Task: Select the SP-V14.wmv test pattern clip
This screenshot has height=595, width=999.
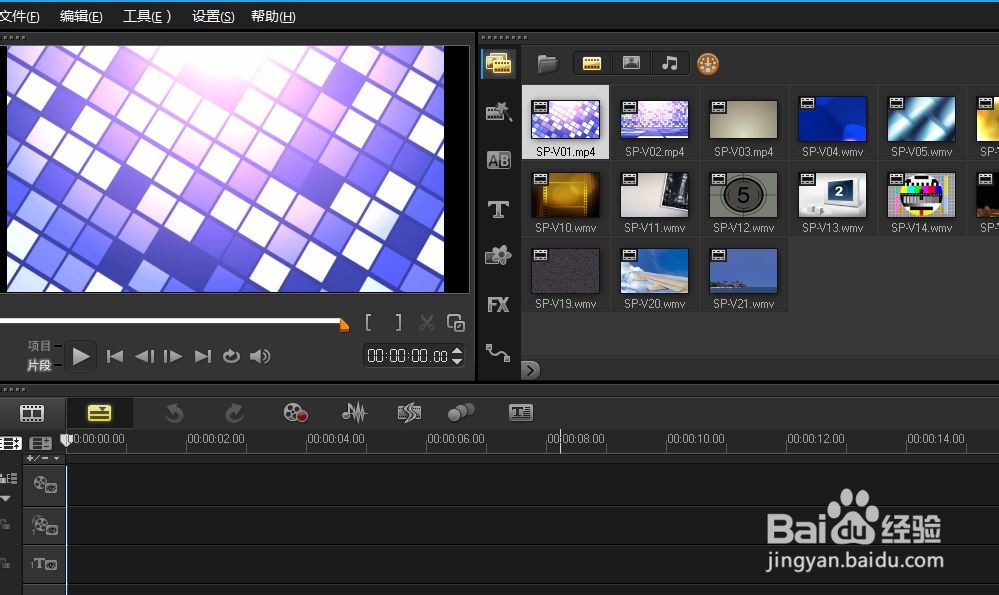Action: click(922, 195)
